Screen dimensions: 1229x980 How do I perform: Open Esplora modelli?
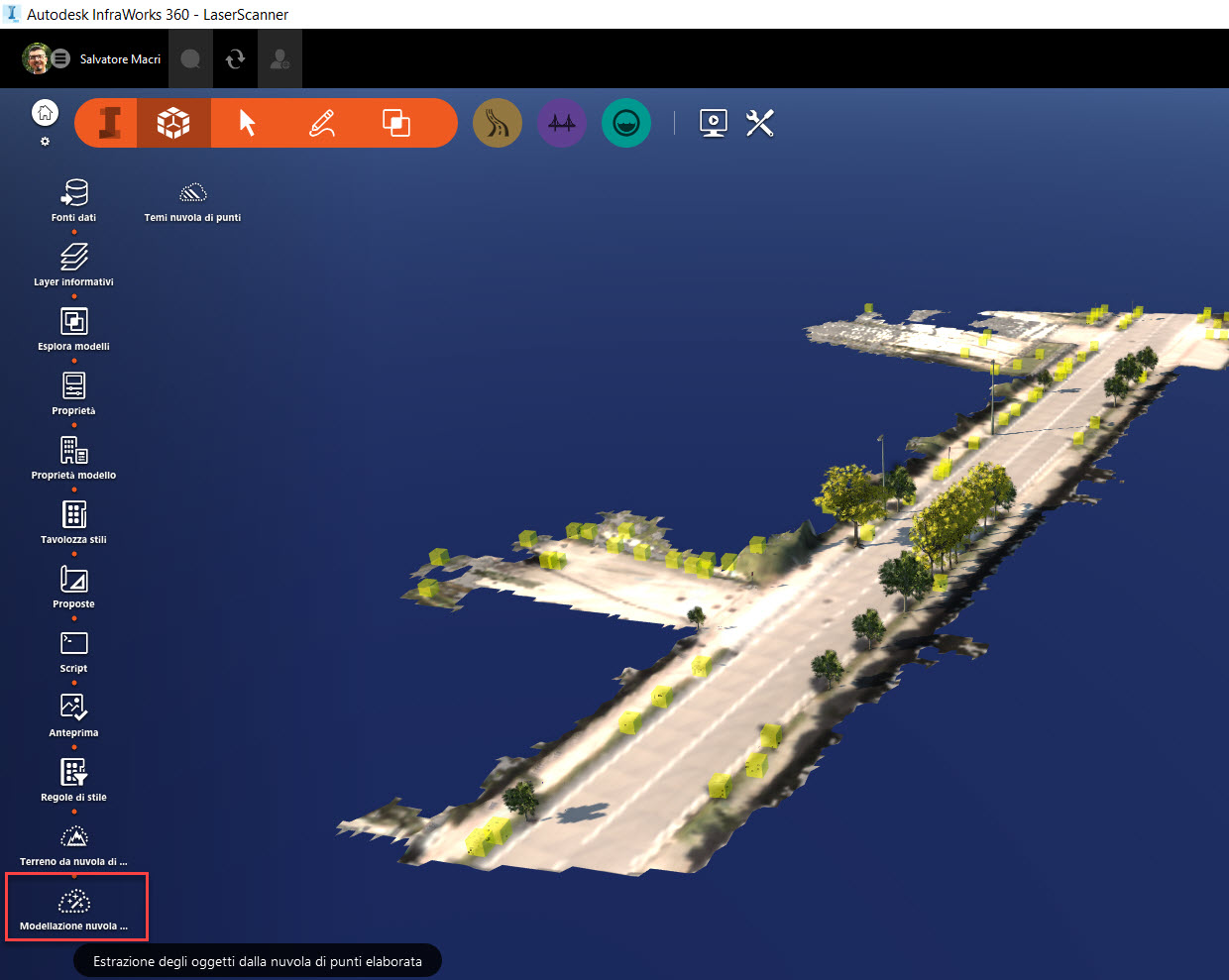pos(73,321)
